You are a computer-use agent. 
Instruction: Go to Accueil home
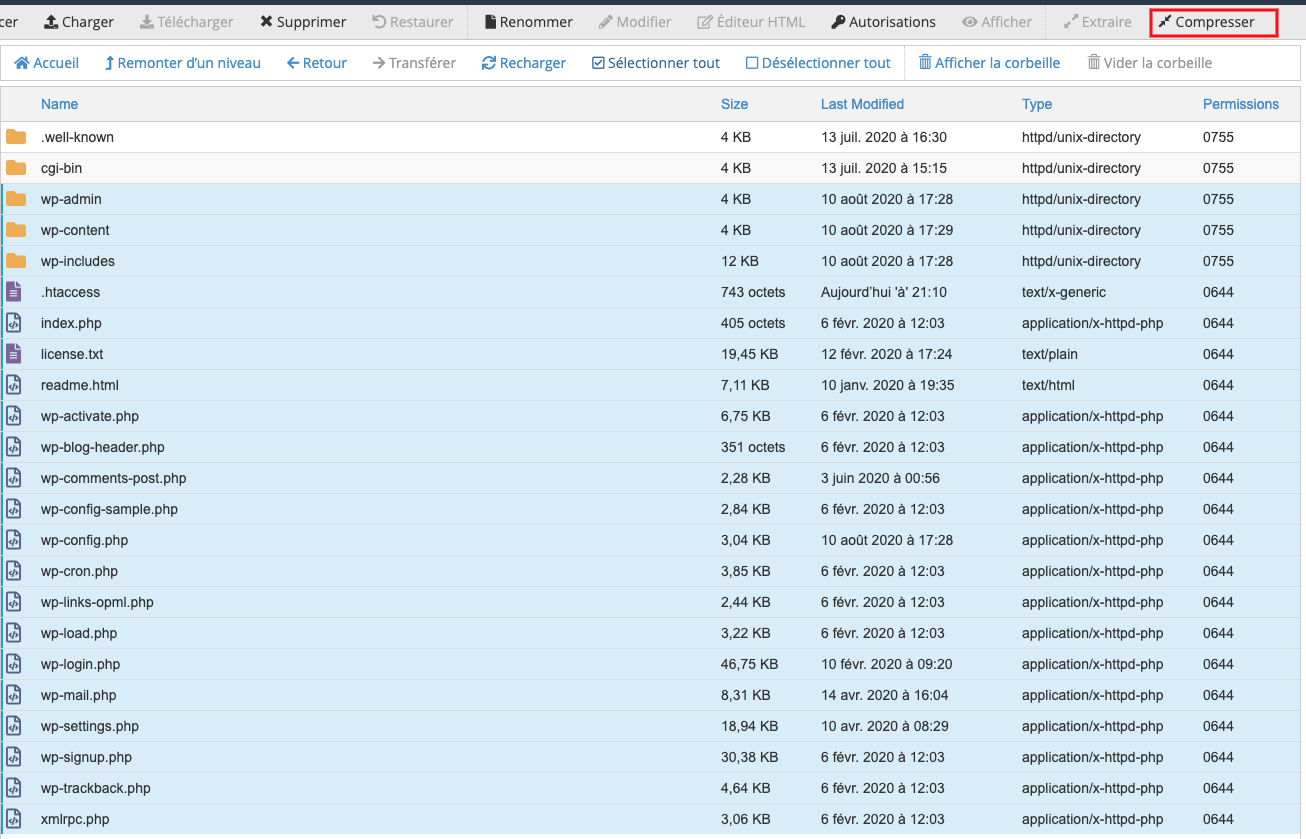point(47,63)
